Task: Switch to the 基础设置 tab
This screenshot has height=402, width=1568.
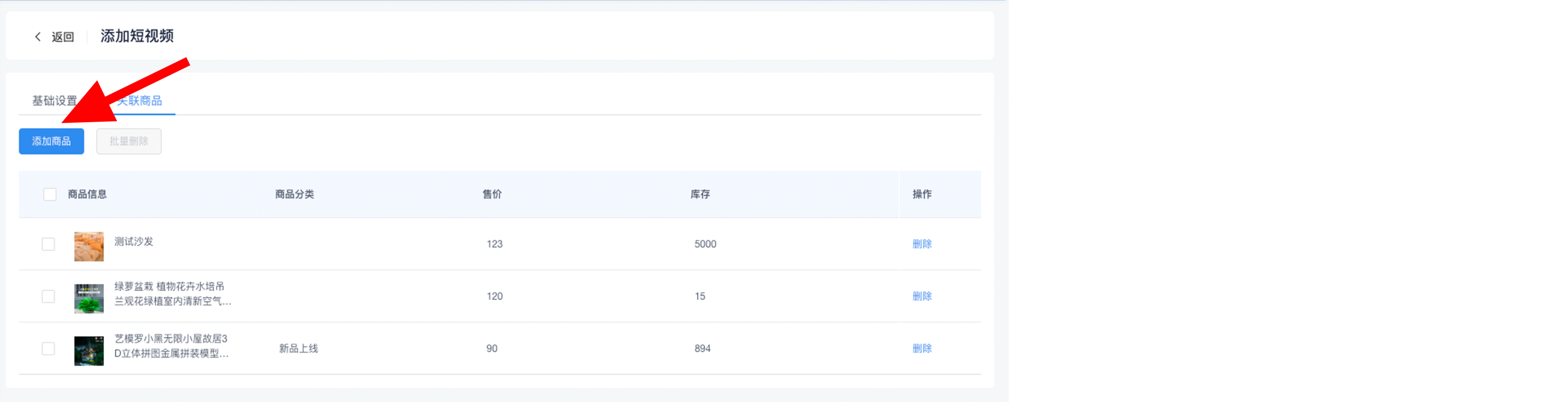Action: click(x=55, y=101)
